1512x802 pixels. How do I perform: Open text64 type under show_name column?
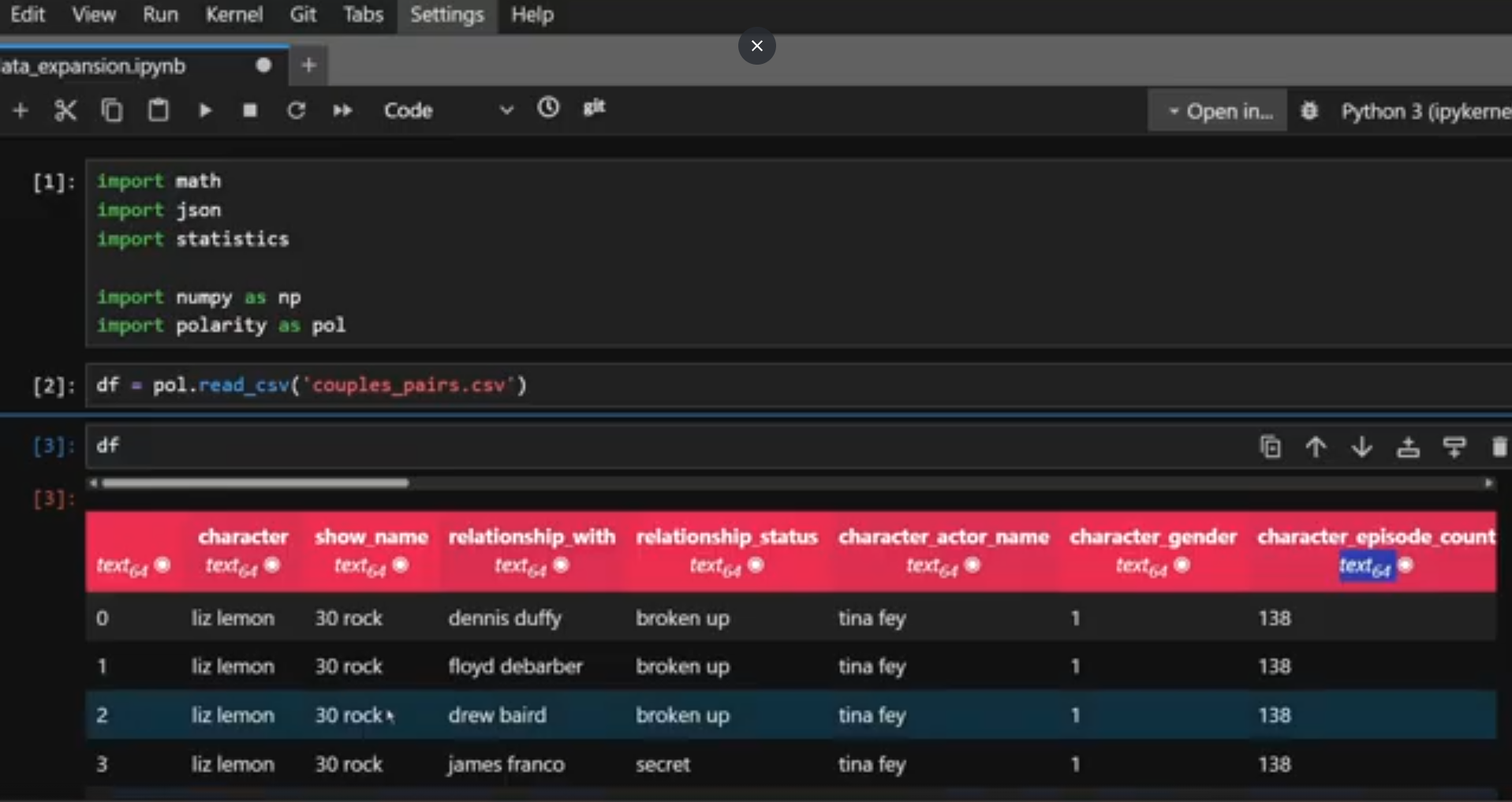pyautogui.click(x=360, y=566)
